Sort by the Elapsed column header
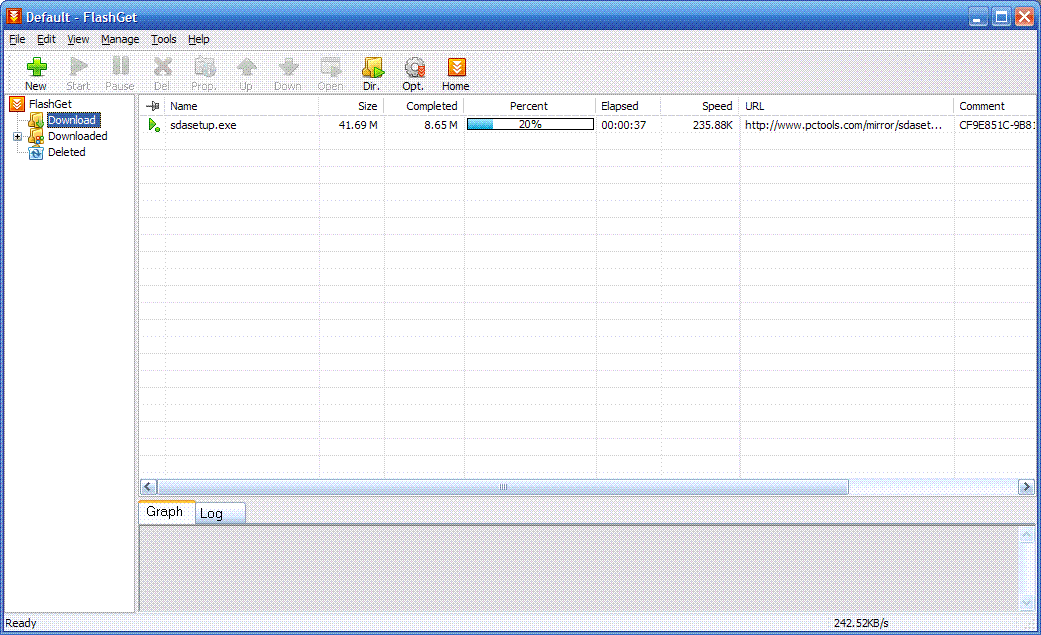1041x635 pixels. (x=628, y=106)
